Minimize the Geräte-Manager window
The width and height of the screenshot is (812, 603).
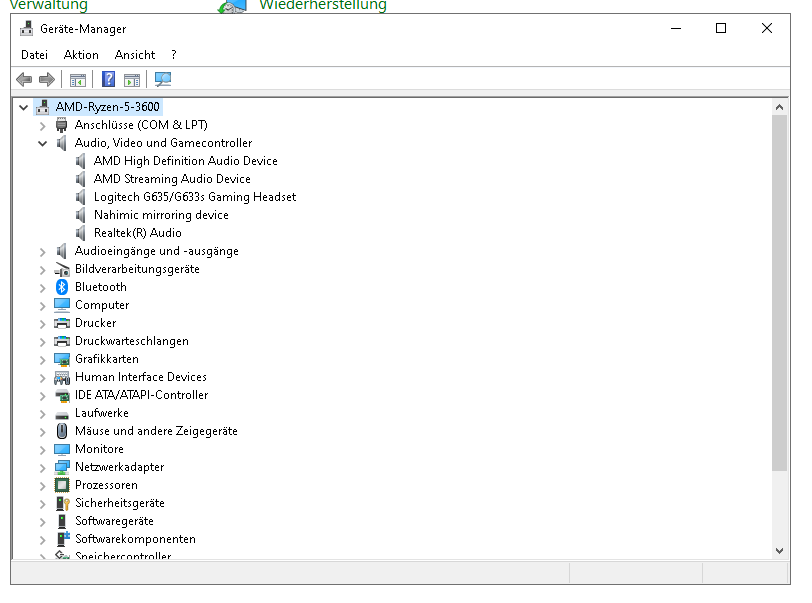pyautogui.click(x=676, y=28)
